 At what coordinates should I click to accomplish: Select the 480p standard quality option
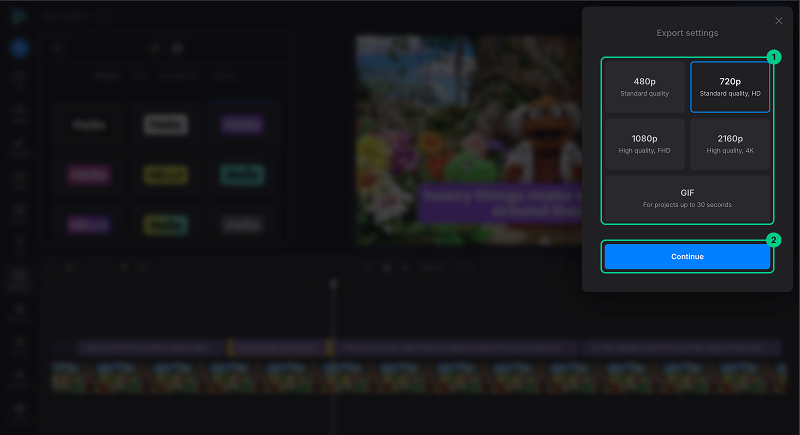click(644, 87)
